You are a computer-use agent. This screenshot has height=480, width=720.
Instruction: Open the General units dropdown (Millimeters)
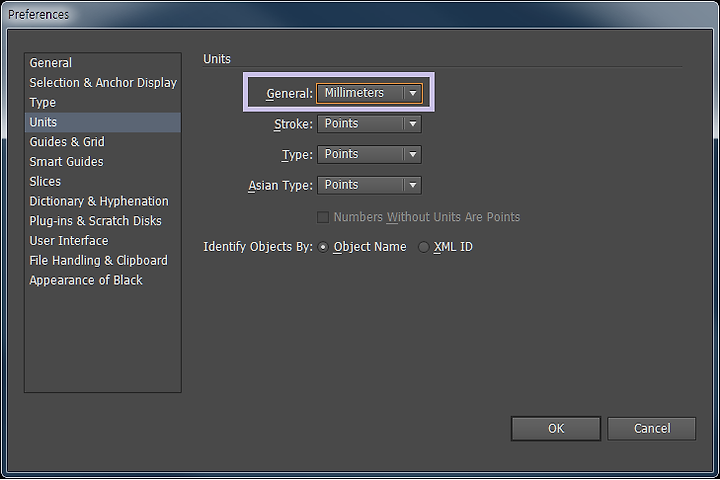[369, 93]
